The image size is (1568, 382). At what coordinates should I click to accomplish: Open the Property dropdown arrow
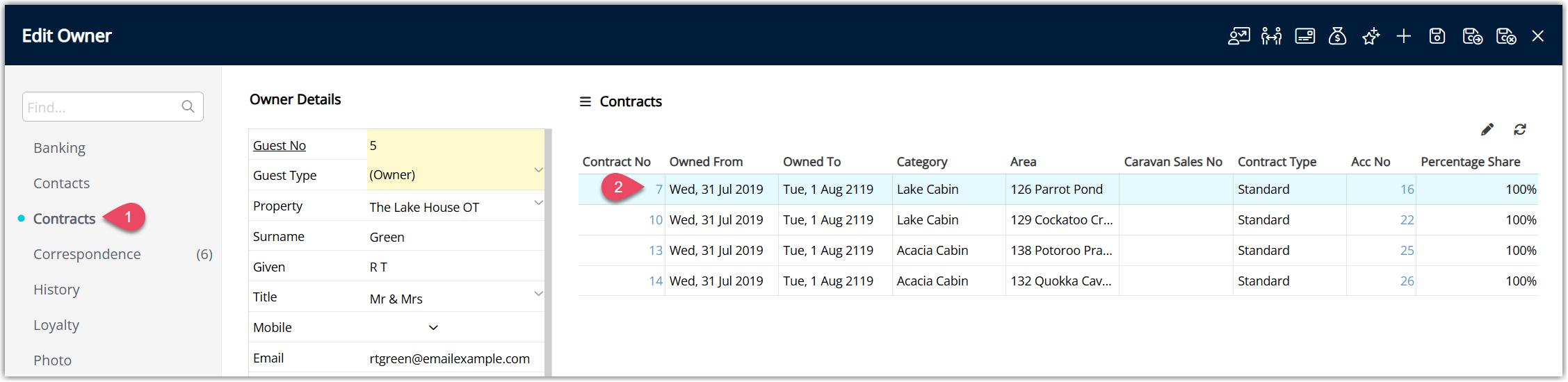(x=538, y=203)
